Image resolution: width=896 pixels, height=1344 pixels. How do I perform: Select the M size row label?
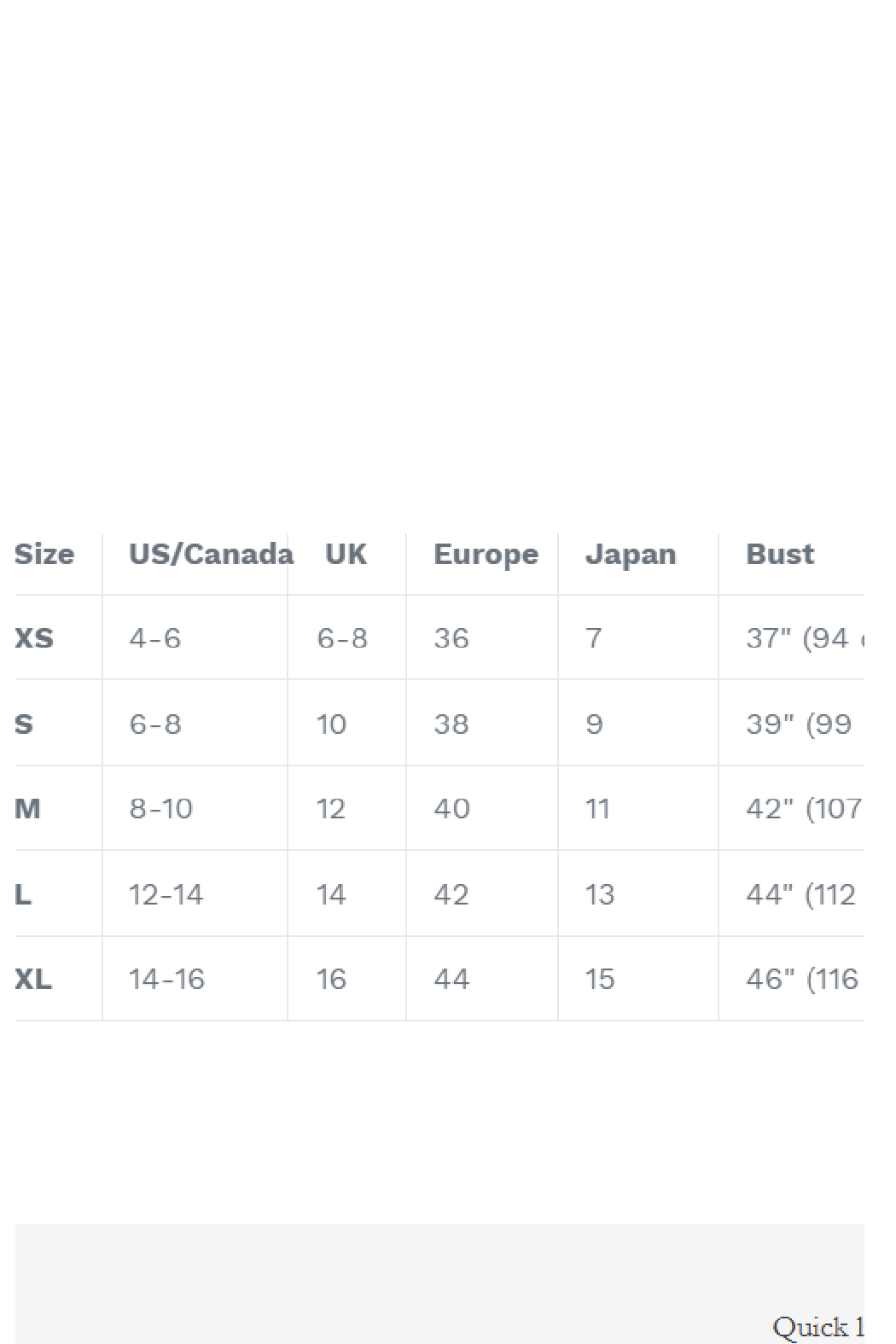[x=27, y=808]
